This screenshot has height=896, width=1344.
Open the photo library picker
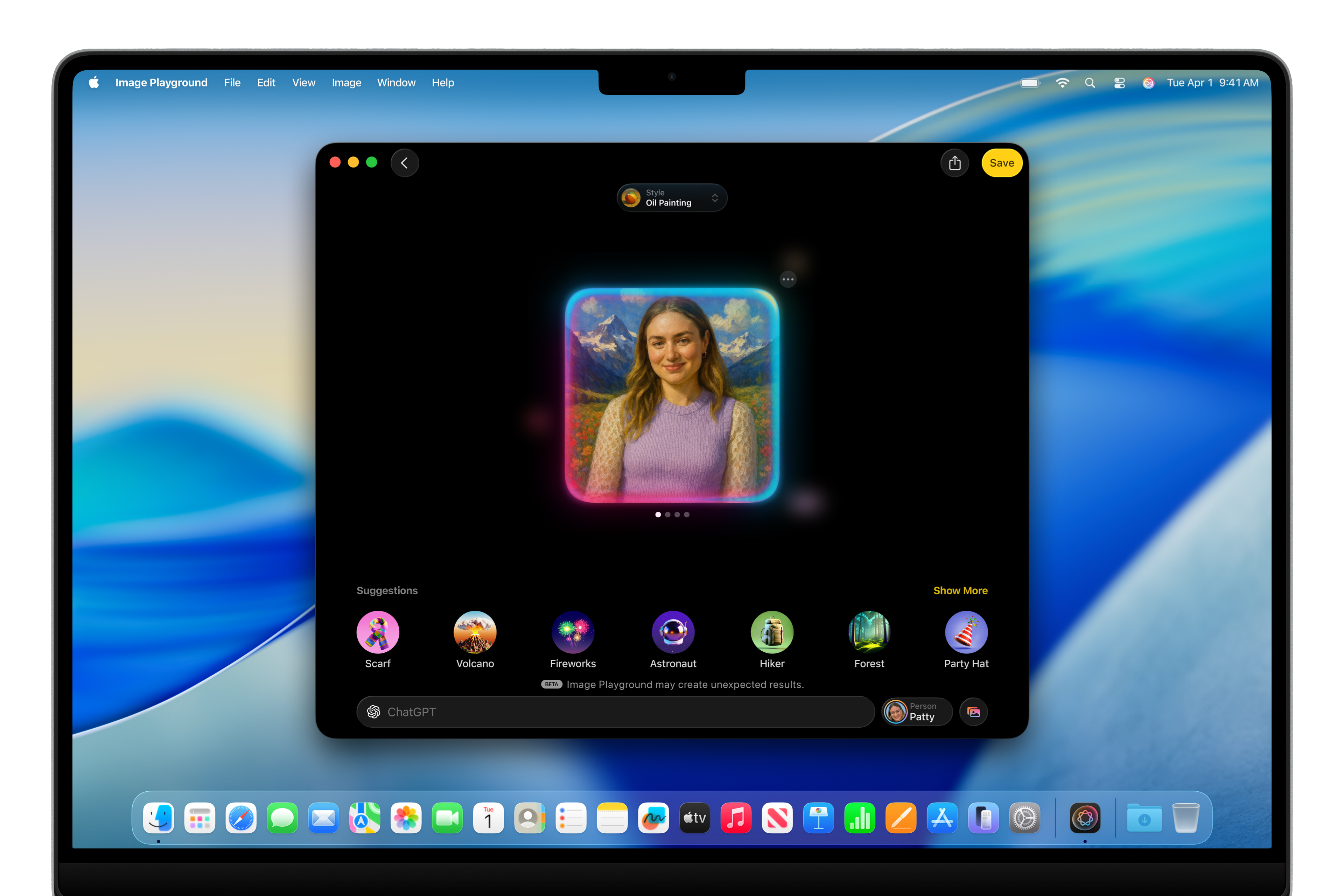click(x=973, y=712)
